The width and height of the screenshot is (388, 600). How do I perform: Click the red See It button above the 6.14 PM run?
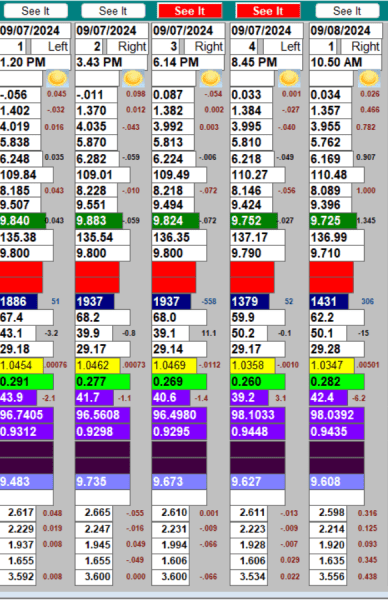tap(190, 11)
